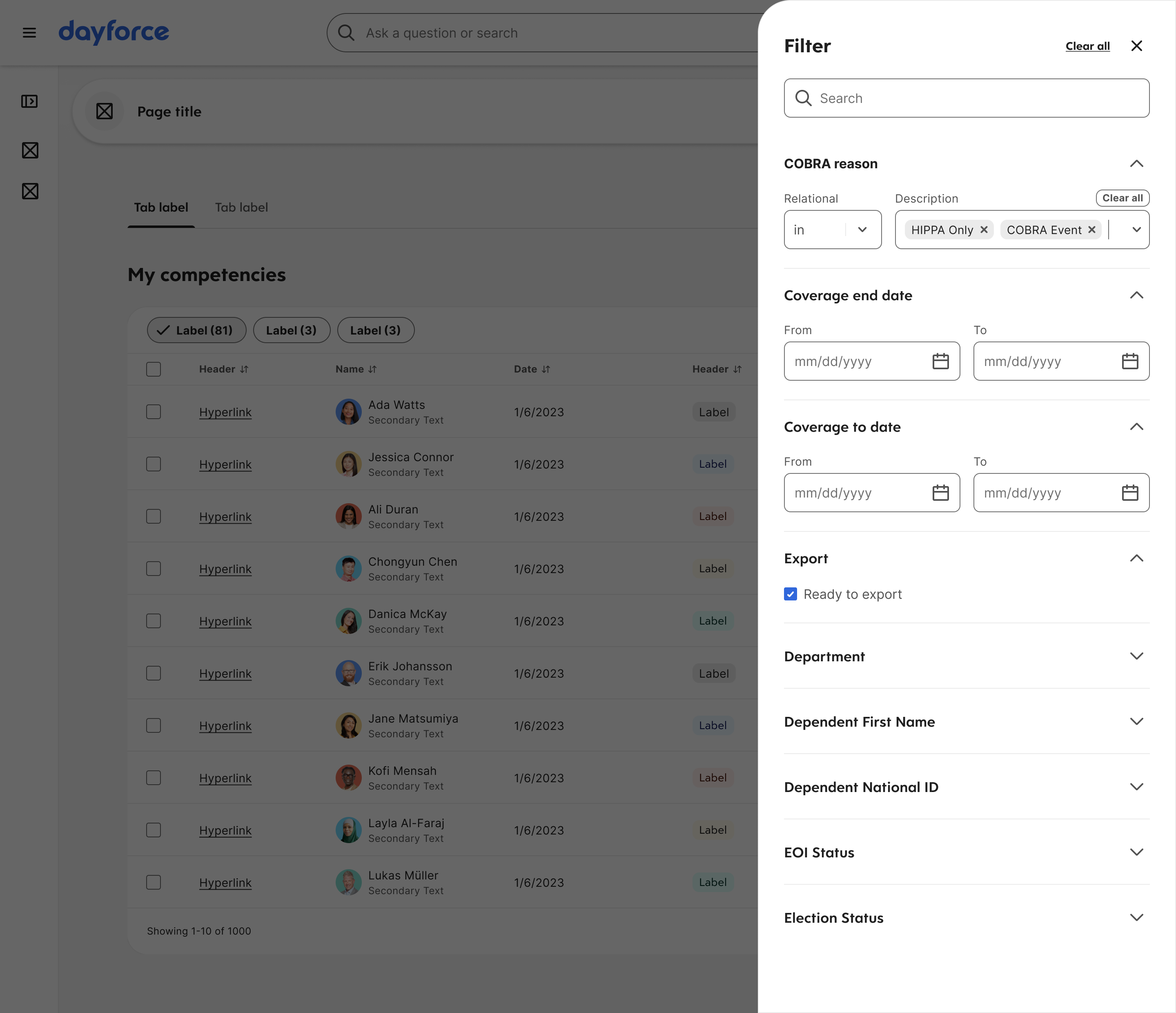Open calendar picker for Coverage end date From
This screenshot has height=1013, width=1176.
point(940,361)
